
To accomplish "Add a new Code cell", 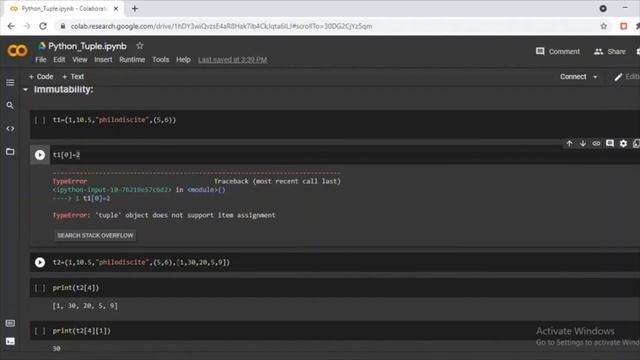I will click(x=41, y=77).
